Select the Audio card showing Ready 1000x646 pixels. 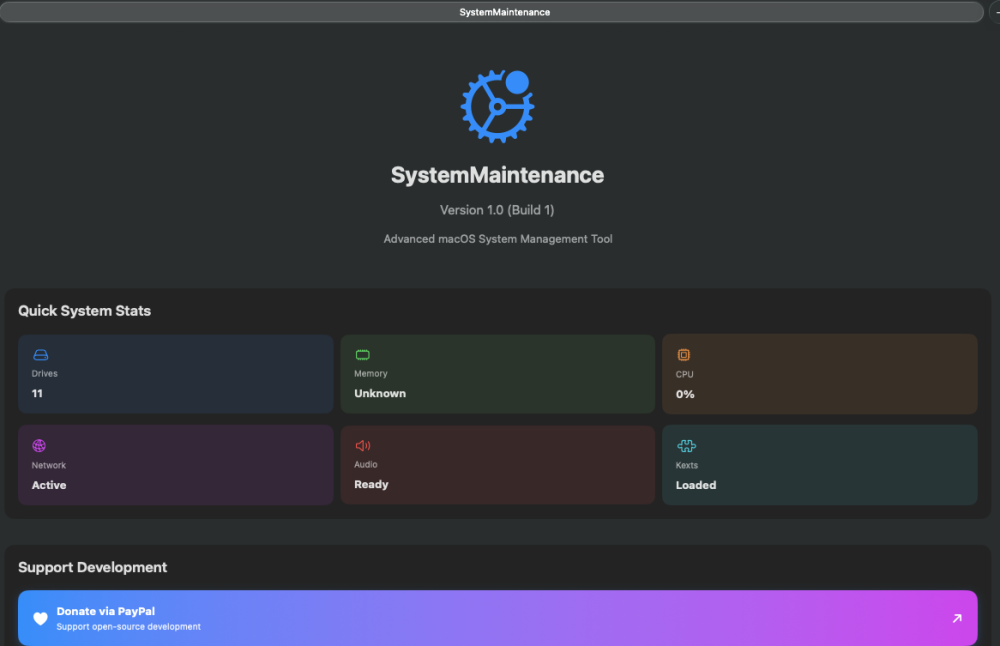pyautogui.click(x=497, y=465)
